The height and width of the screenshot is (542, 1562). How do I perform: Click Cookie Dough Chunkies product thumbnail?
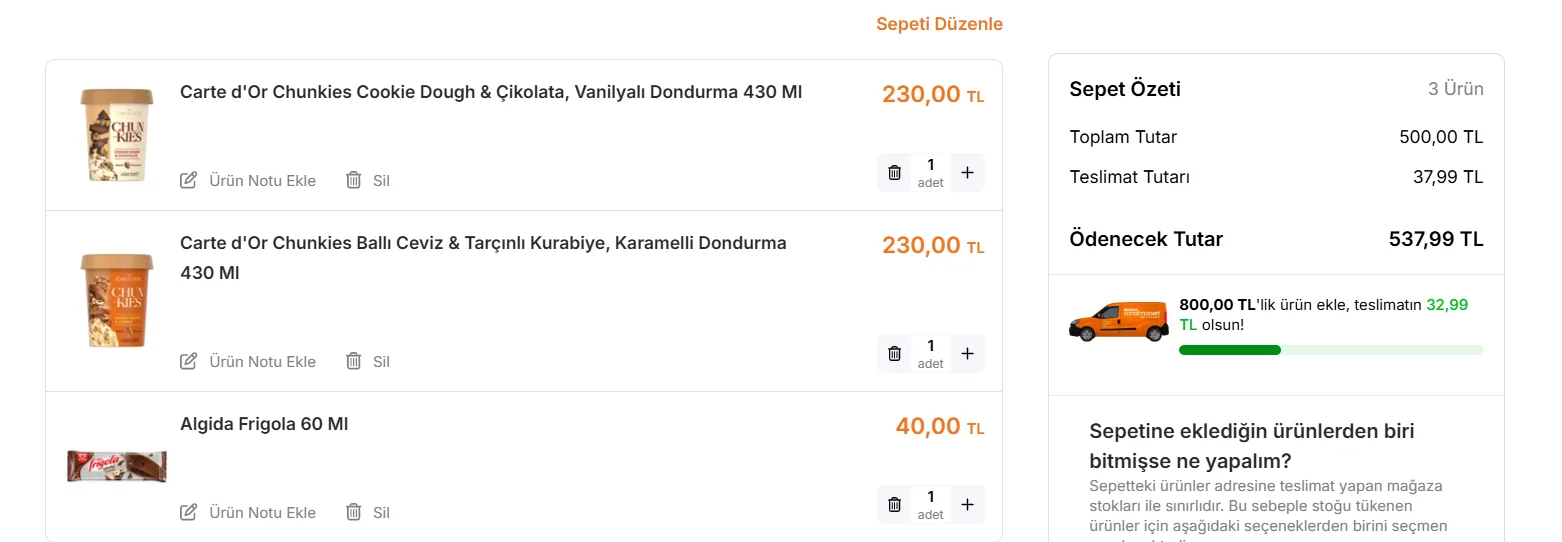pyautogui.click(x=117, y=135)
